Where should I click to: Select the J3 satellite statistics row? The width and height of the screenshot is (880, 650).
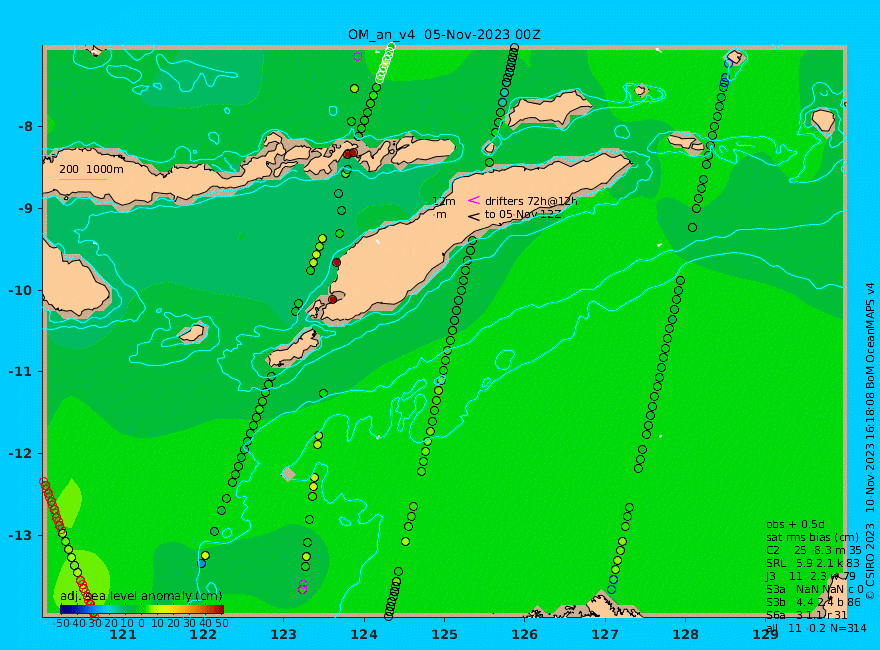[811, 576]
